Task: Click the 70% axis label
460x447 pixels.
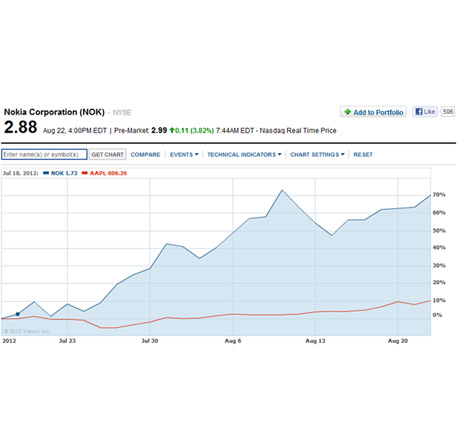Action: coord(439,195)
